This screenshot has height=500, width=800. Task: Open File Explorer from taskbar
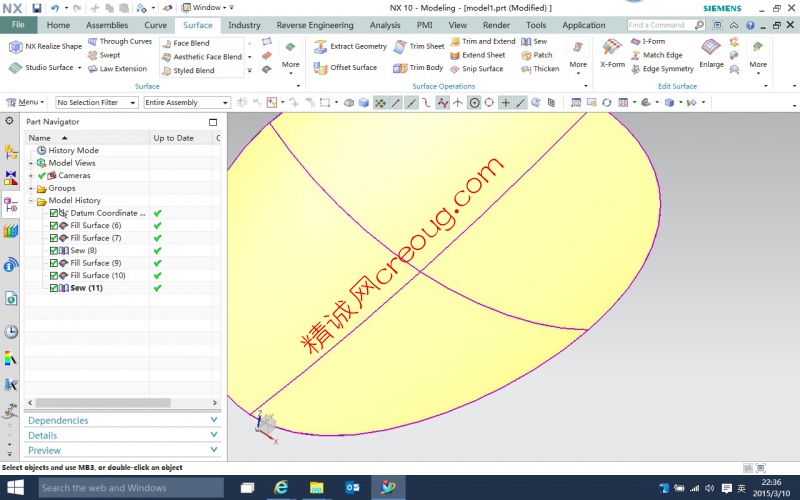(x=316, y=487)
